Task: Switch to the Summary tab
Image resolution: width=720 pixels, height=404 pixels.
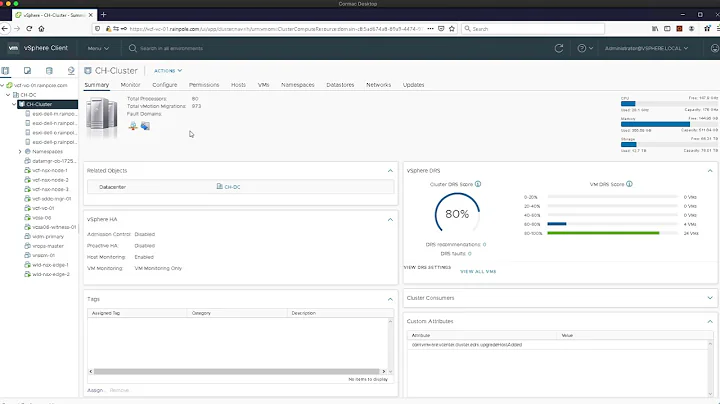Action: click(96, 85)
